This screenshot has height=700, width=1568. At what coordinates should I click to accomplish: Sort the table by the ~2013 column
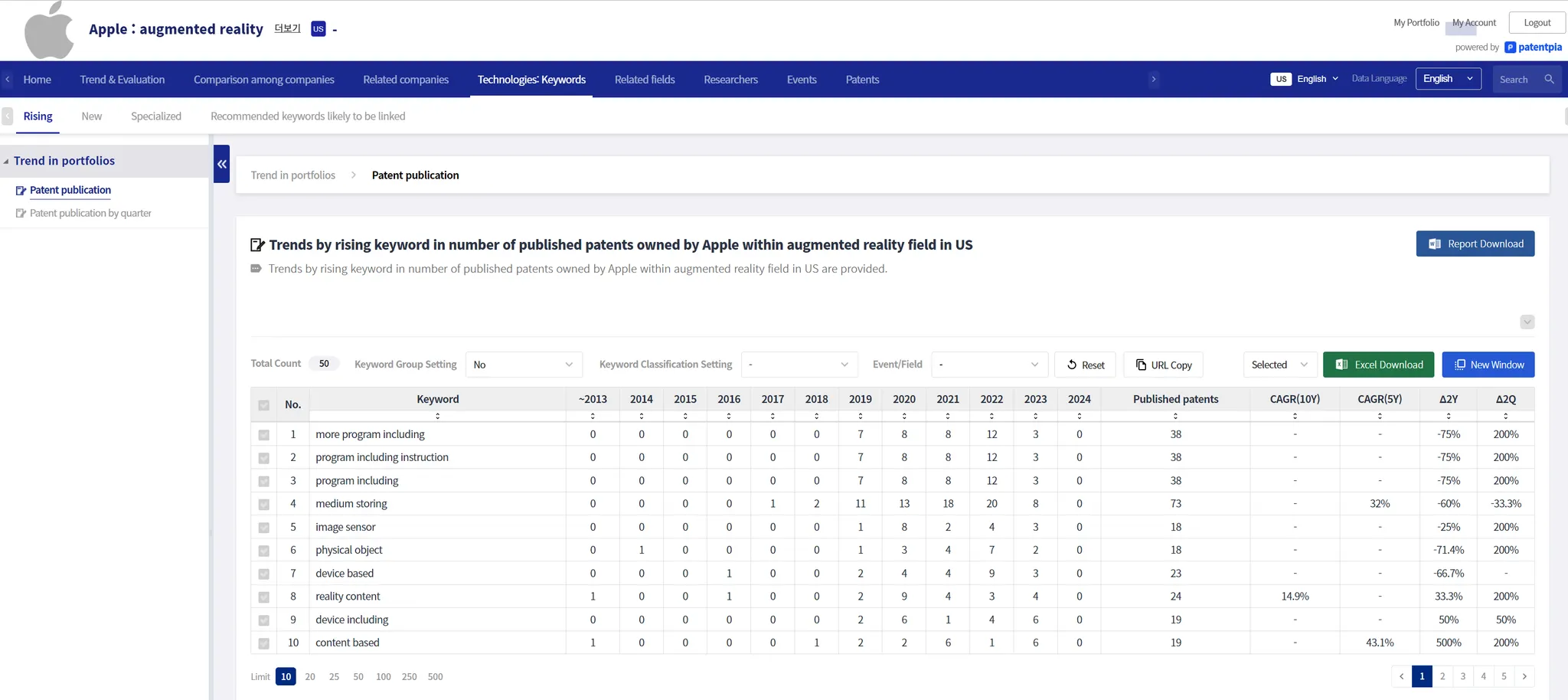(x=593, y=416)
